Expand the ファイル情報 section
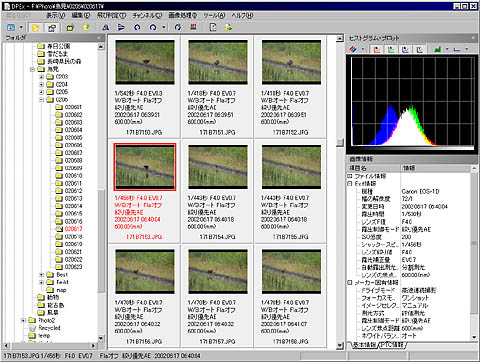The image size is (480, 362). pyautogui.click(x=350, y=176)
